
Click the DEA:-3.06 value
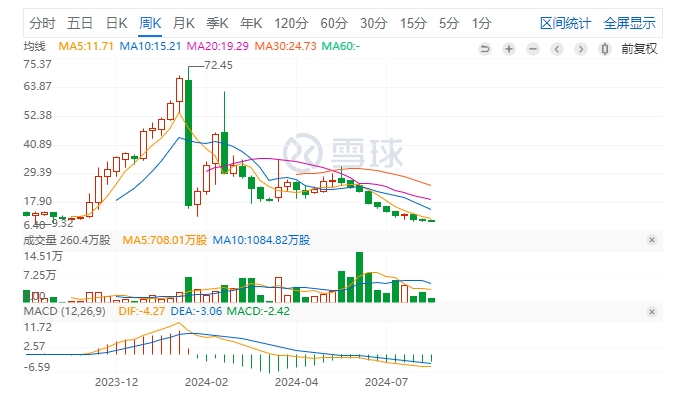click(x=196, y=311)
